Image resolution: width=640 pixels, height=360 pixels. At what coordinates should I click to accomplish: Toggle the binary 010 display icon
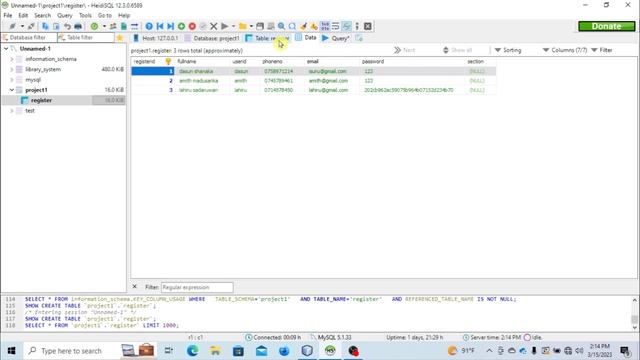coord(325,26)
